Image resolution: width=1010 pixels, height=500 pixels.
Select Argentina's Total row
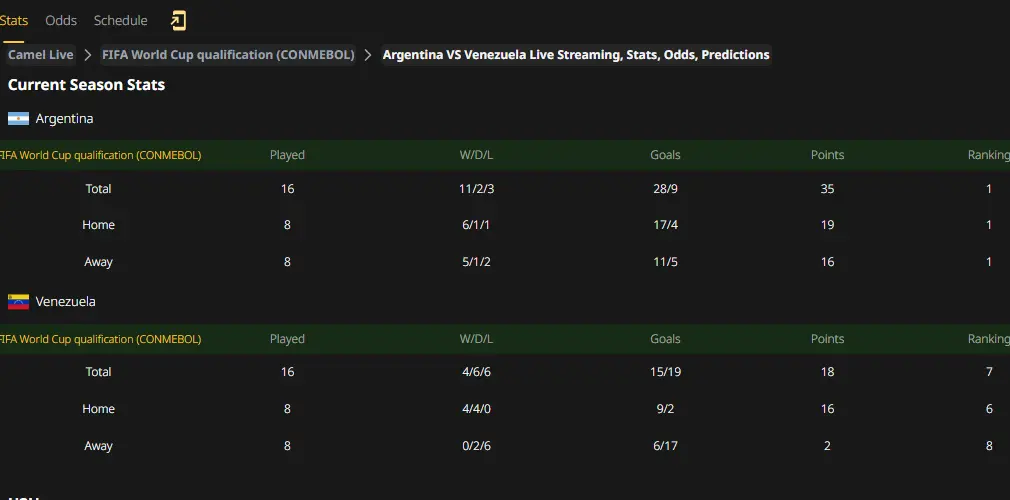click(x=505, y=189)
